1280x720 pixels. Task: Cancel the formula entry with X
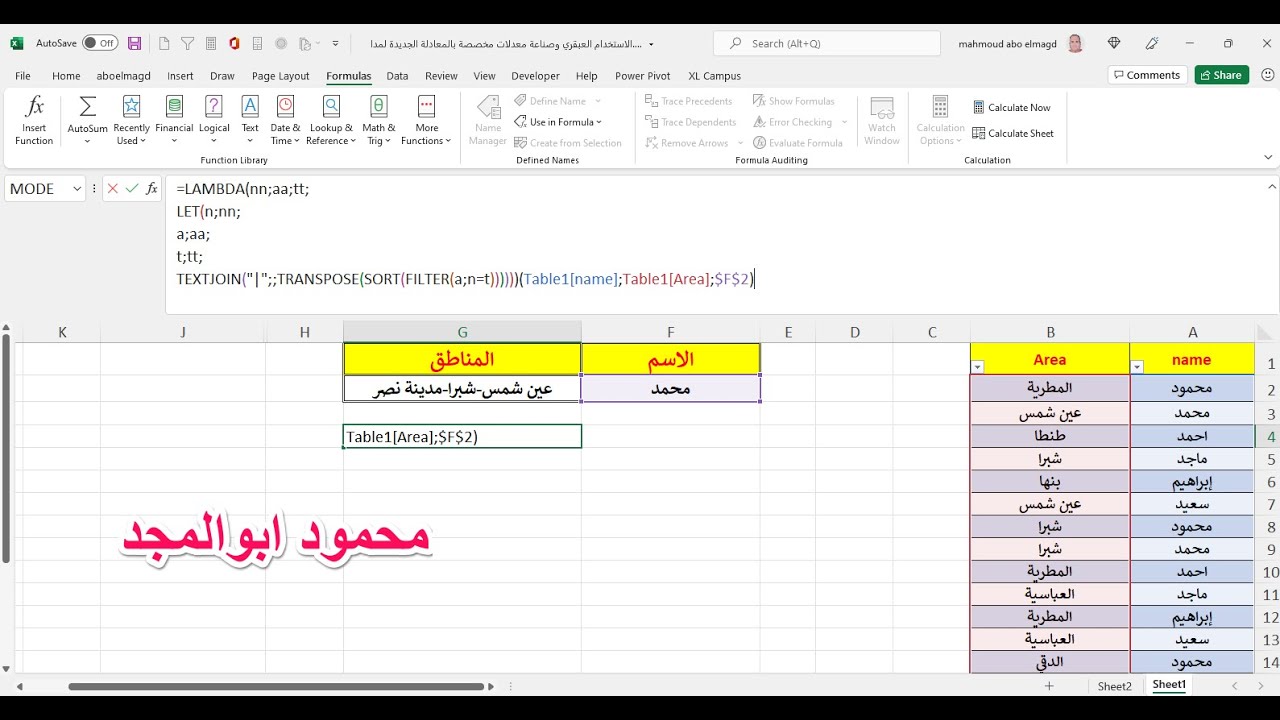[x=113, y=188]
